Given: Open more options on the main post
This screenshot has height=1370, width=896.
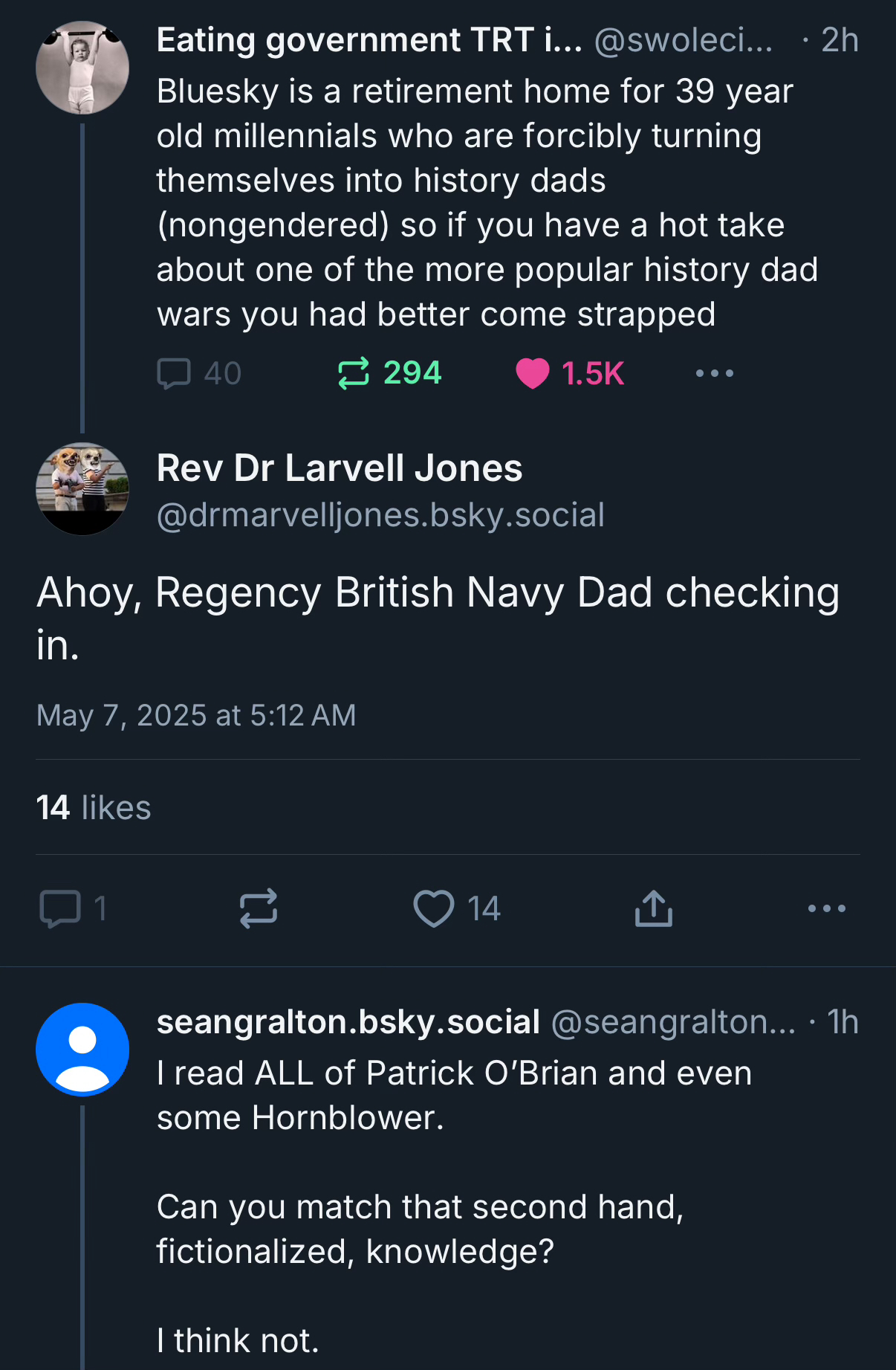Looking at the screenshot, I should [x=827, y=908].
